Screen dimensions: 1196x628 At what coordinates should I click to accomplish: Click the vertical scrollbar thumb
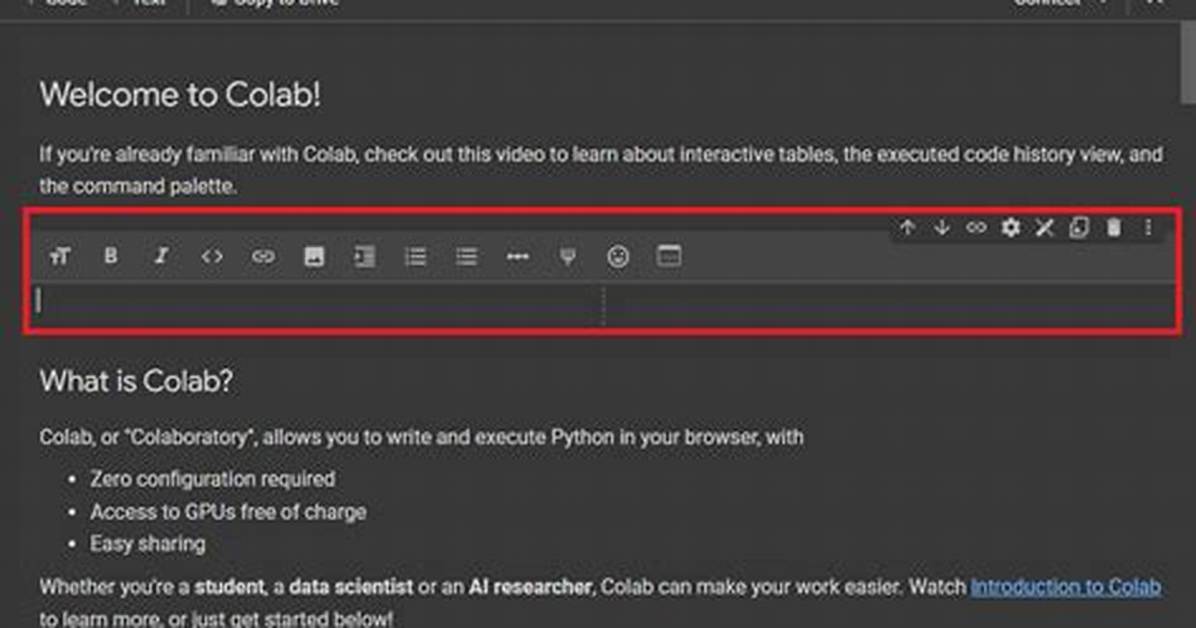[1188, 61]
